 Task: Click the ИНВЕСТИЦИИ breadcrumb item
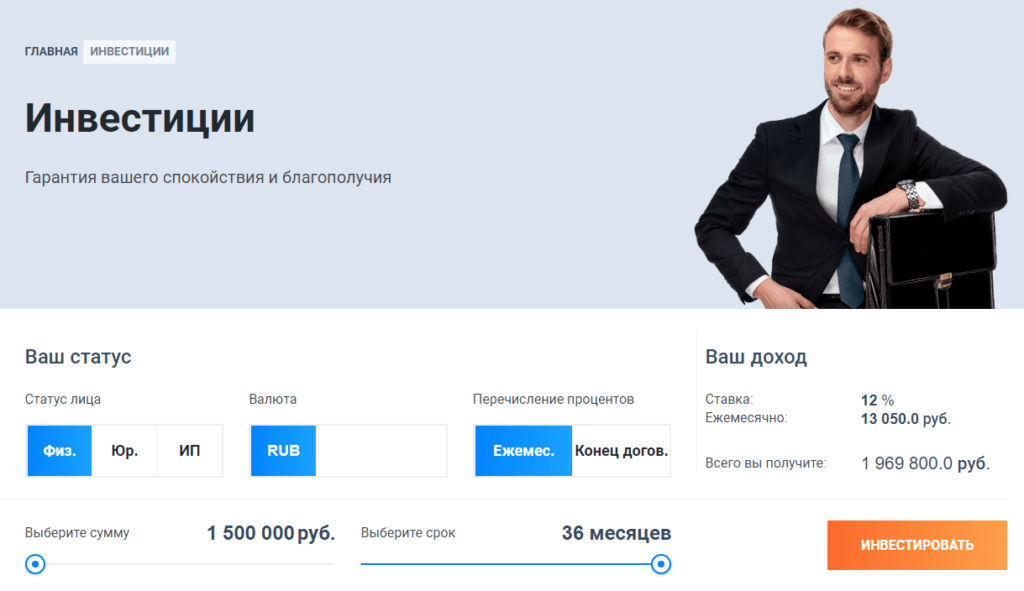(129, 52)
